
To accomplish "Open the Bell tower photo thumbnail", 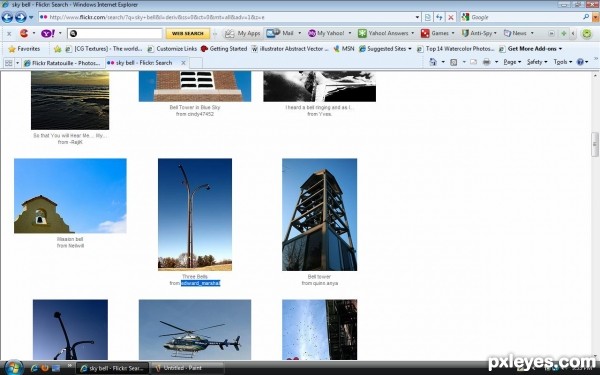I will tap(320, 214).
